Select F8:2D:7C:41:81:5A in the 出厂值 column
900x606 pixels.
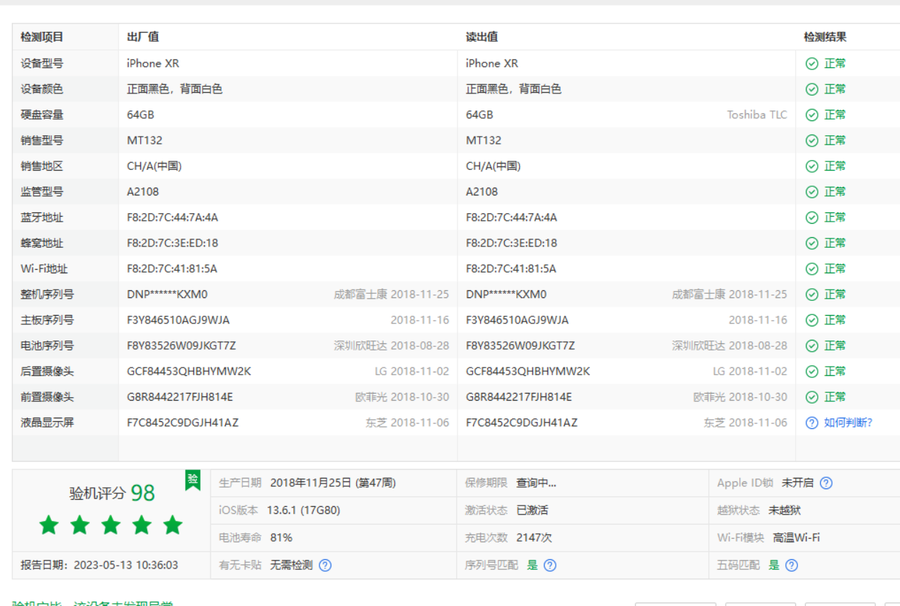pos(172,269)
